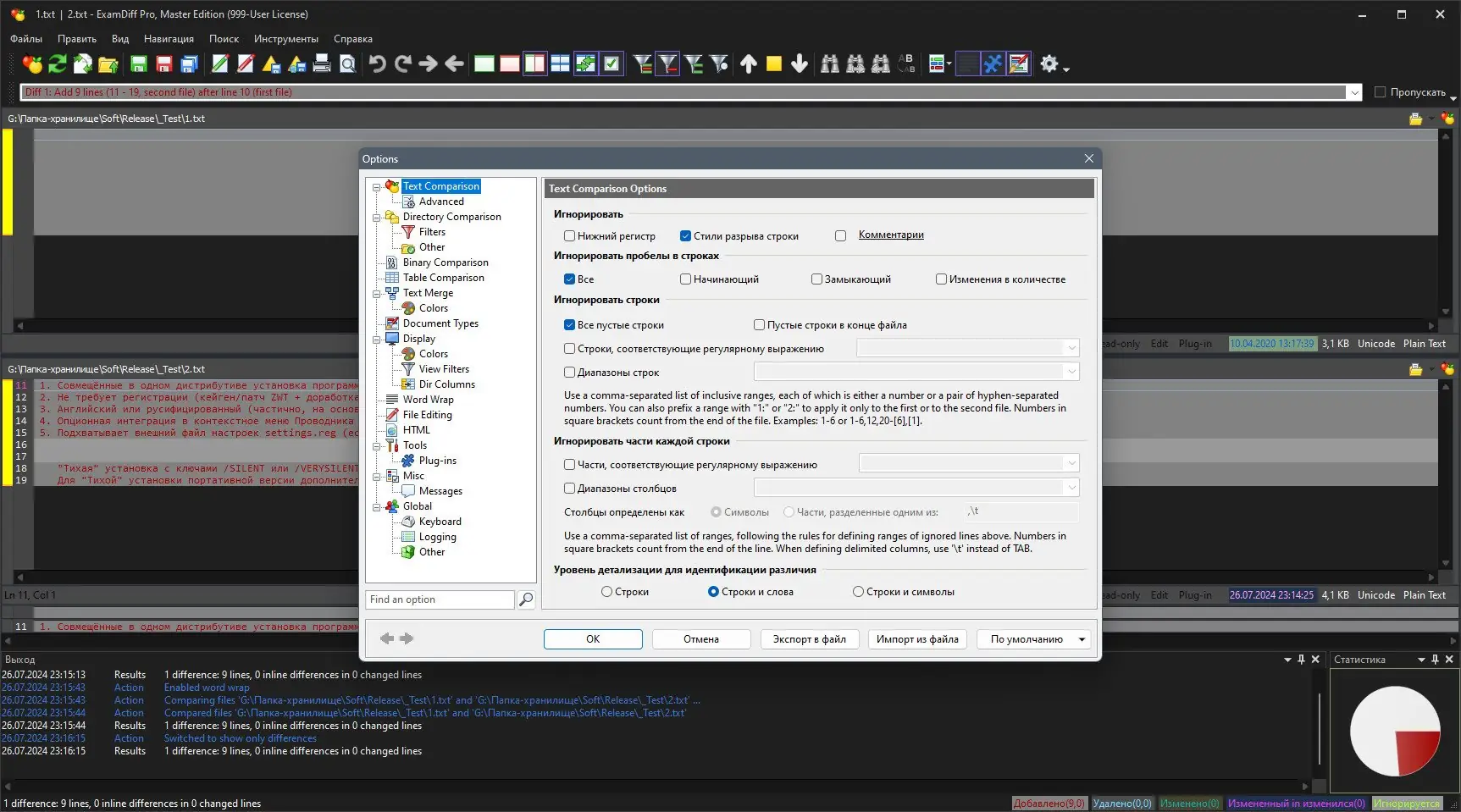The image size is (1461, 812).
Task: Select Binary Comparison in the options tree
Action: [x=445, y=262]
